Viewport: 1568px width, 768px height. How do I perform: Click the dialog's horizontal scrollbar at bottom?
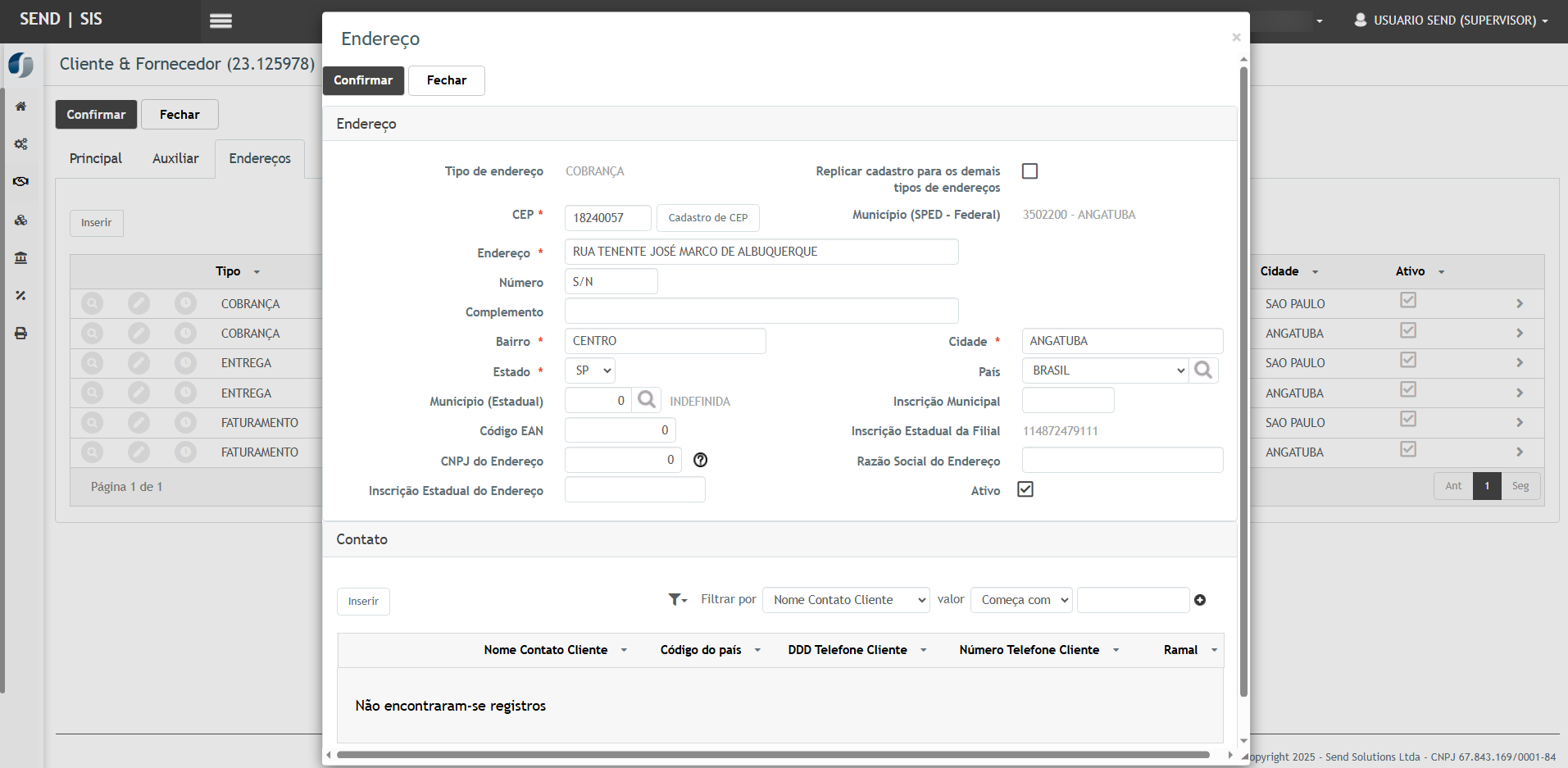coord(772,755)
